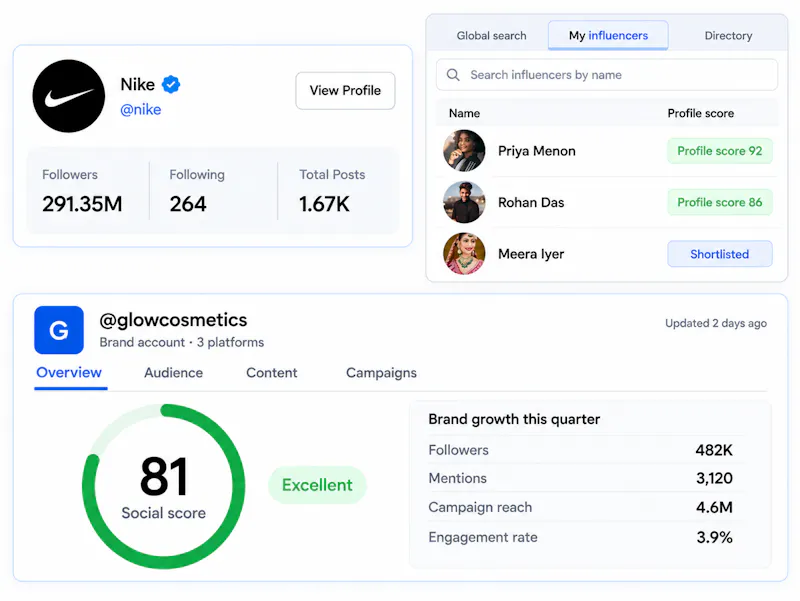Click the 264 following value
Screen dimensions: 800x601
(x=188, y=204)
